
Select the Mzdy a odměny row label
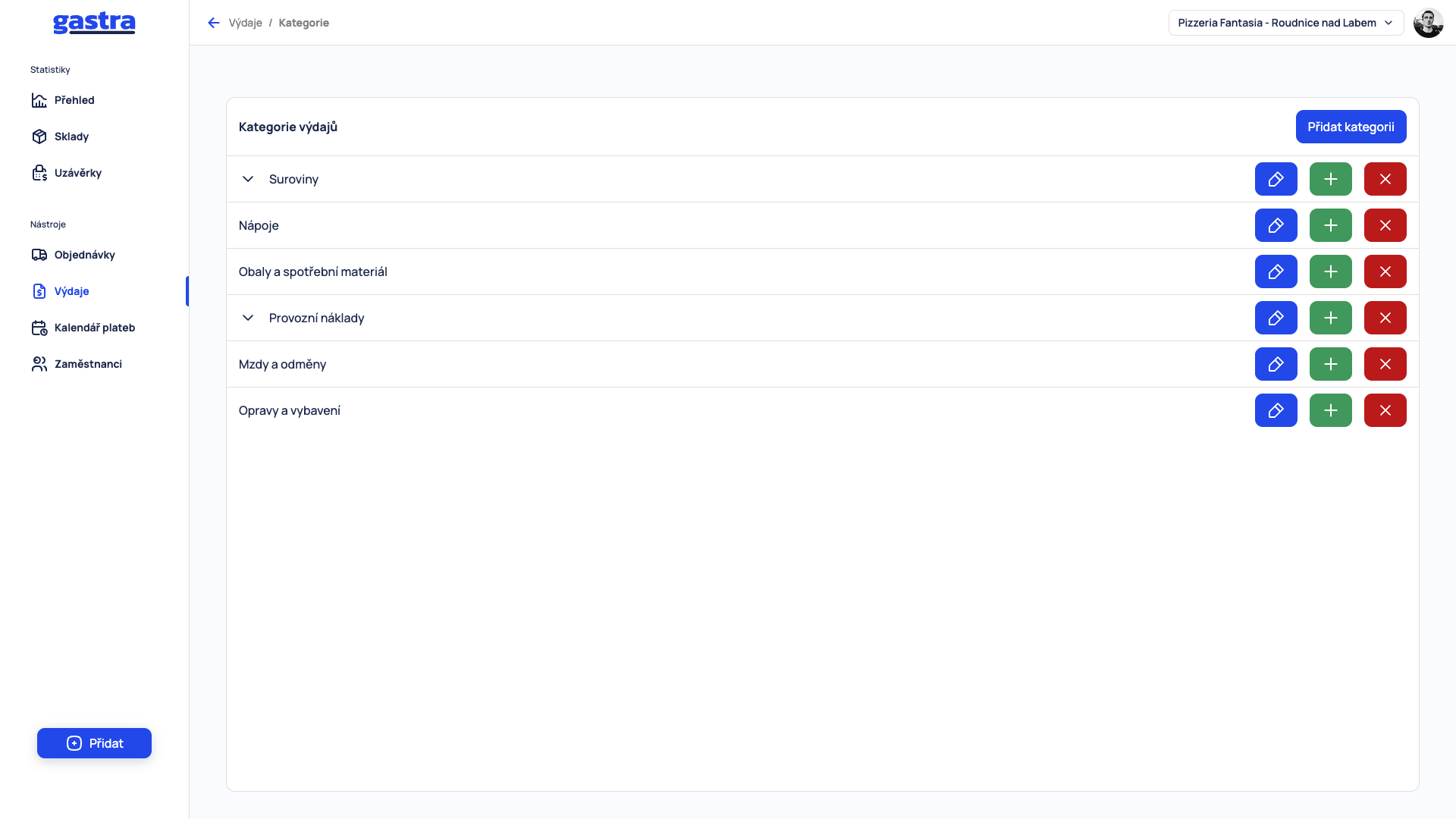click(282, 364)
